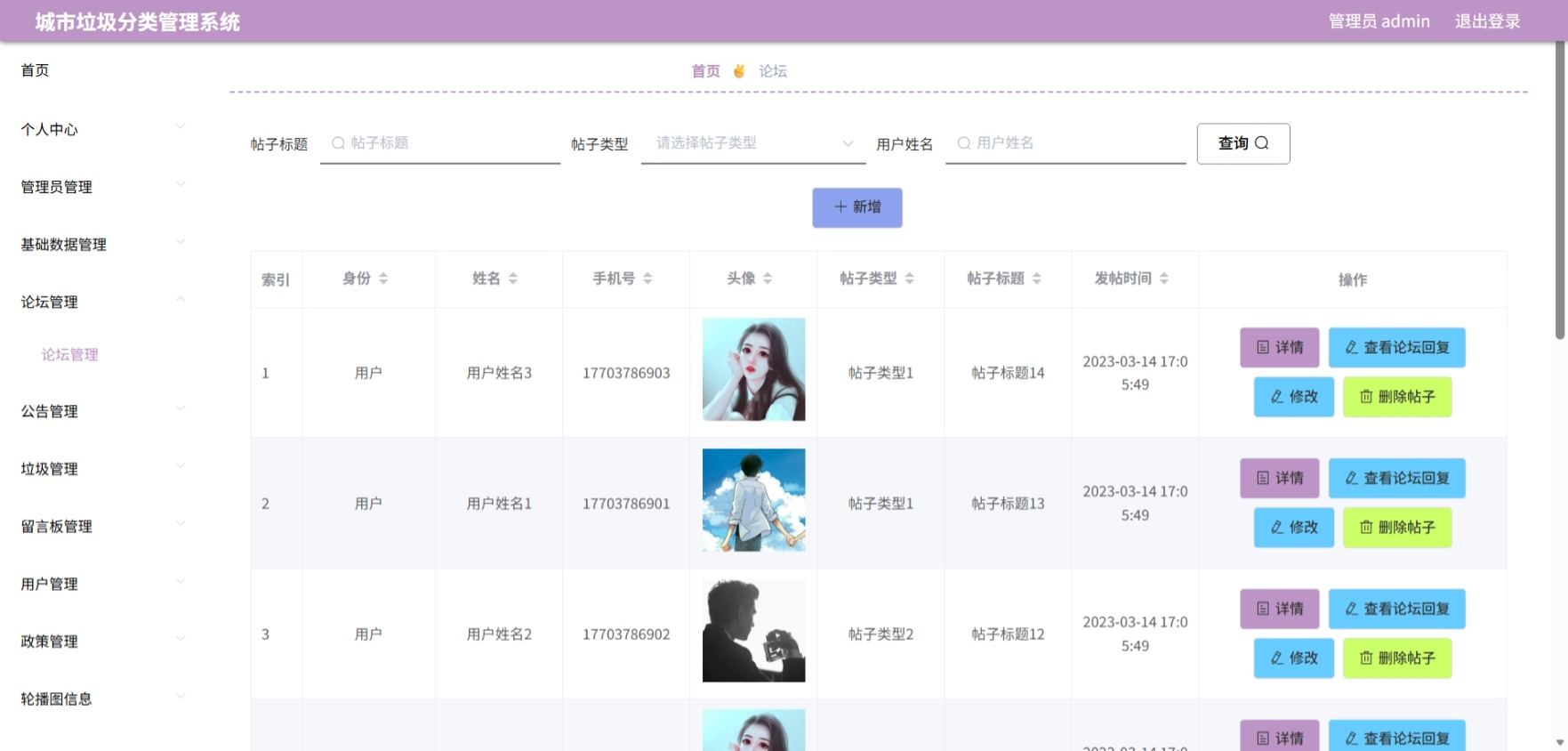Screen dimensions: 1568x751
Task: Click 删除帖子 for 帖子标题13 row
Action: click(x=1397, y=528)
